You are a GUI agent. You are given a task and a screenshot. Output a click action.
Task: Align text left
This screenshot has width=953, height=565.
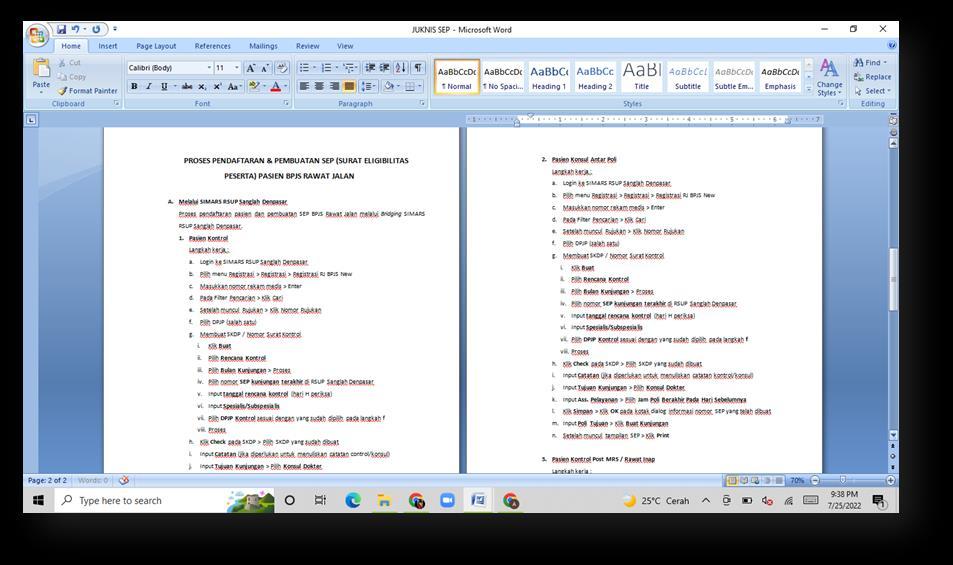coord(304,86)
